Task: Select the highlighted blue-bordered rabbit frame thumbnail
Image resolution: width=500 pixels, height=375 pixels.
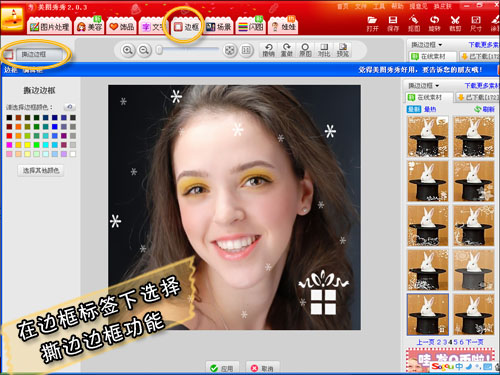Action: click(428, 314)
